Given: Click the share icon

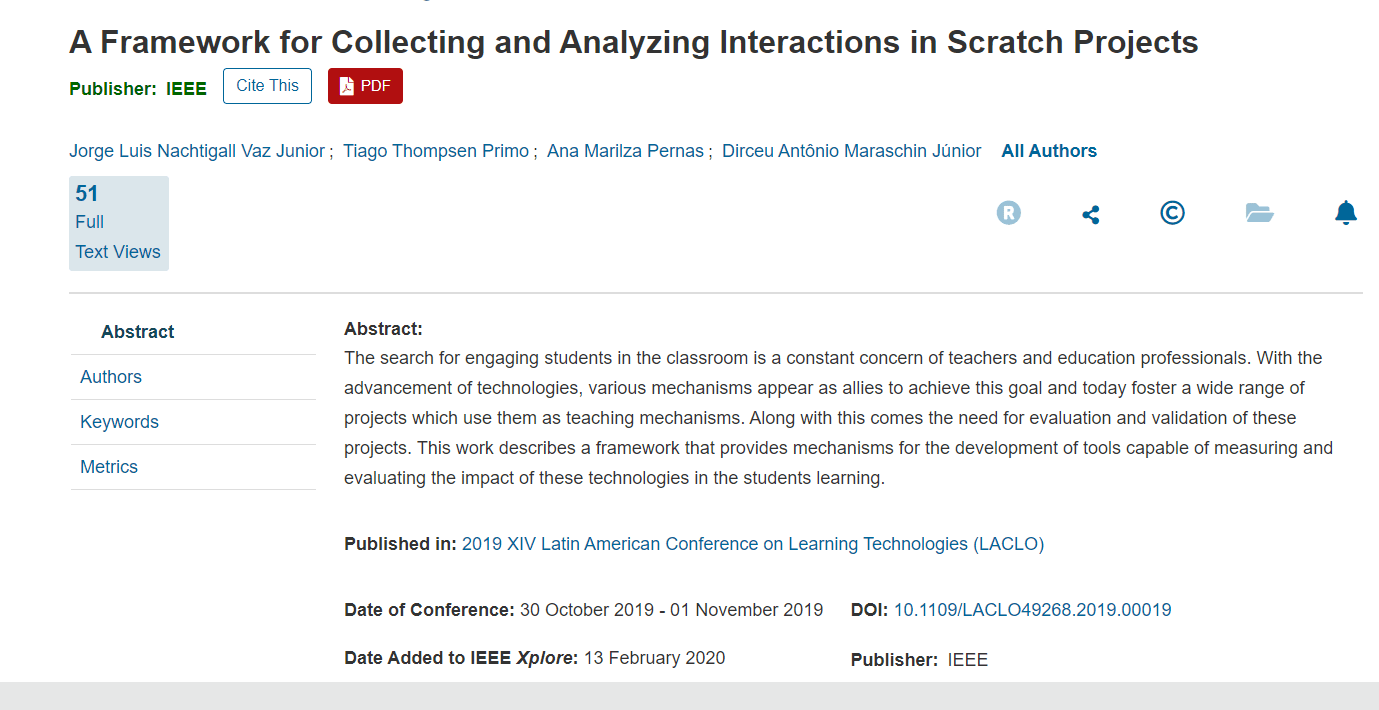Looking at the screenshot, I should [x=1091, y=214].
